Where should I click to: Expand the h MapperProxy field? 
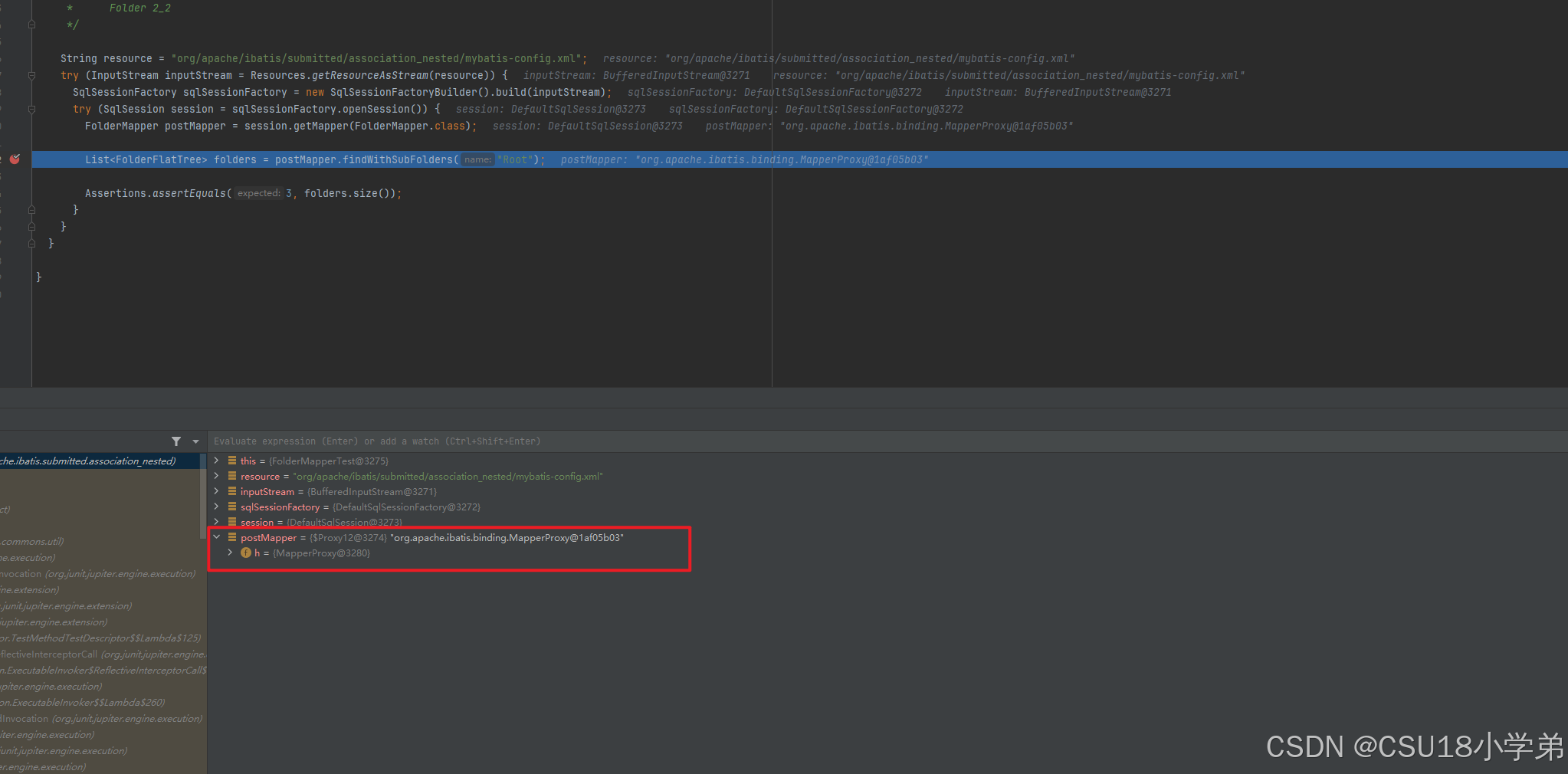pos(230,553)
